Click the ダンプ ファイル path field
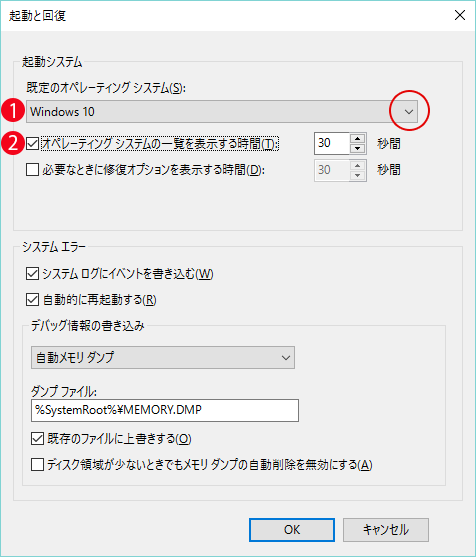The height and width of the screenshot is (557, 476). [165, 410]
